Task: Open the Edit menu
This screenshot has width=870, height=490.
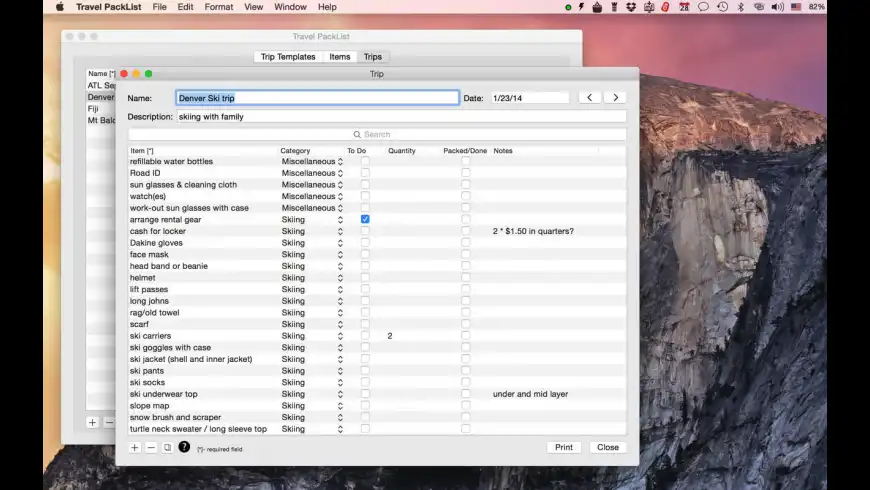Action: [185, 7]
